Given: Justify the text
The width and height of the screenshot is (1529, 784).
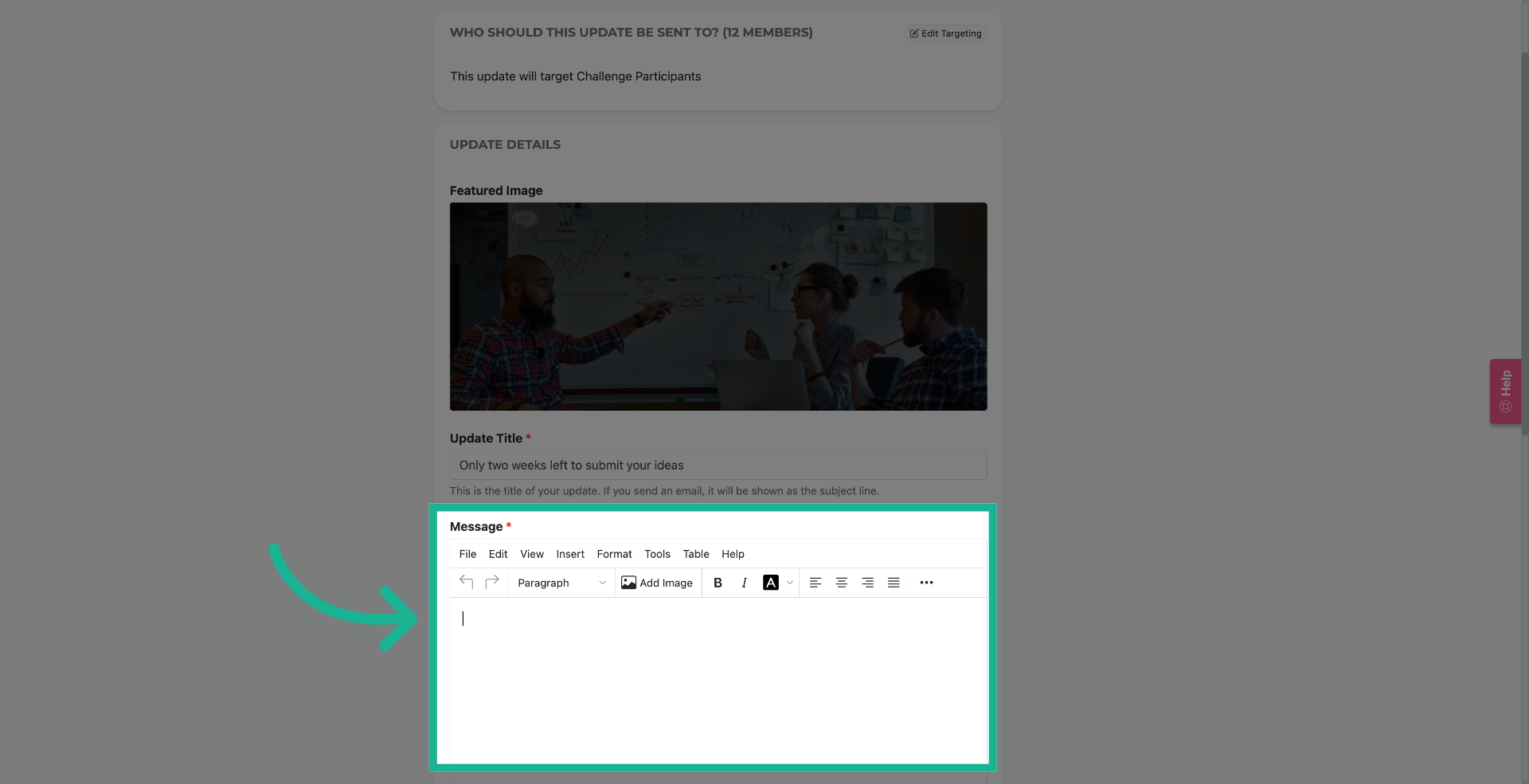Looking at the screenshot, I should click(894, 583).
